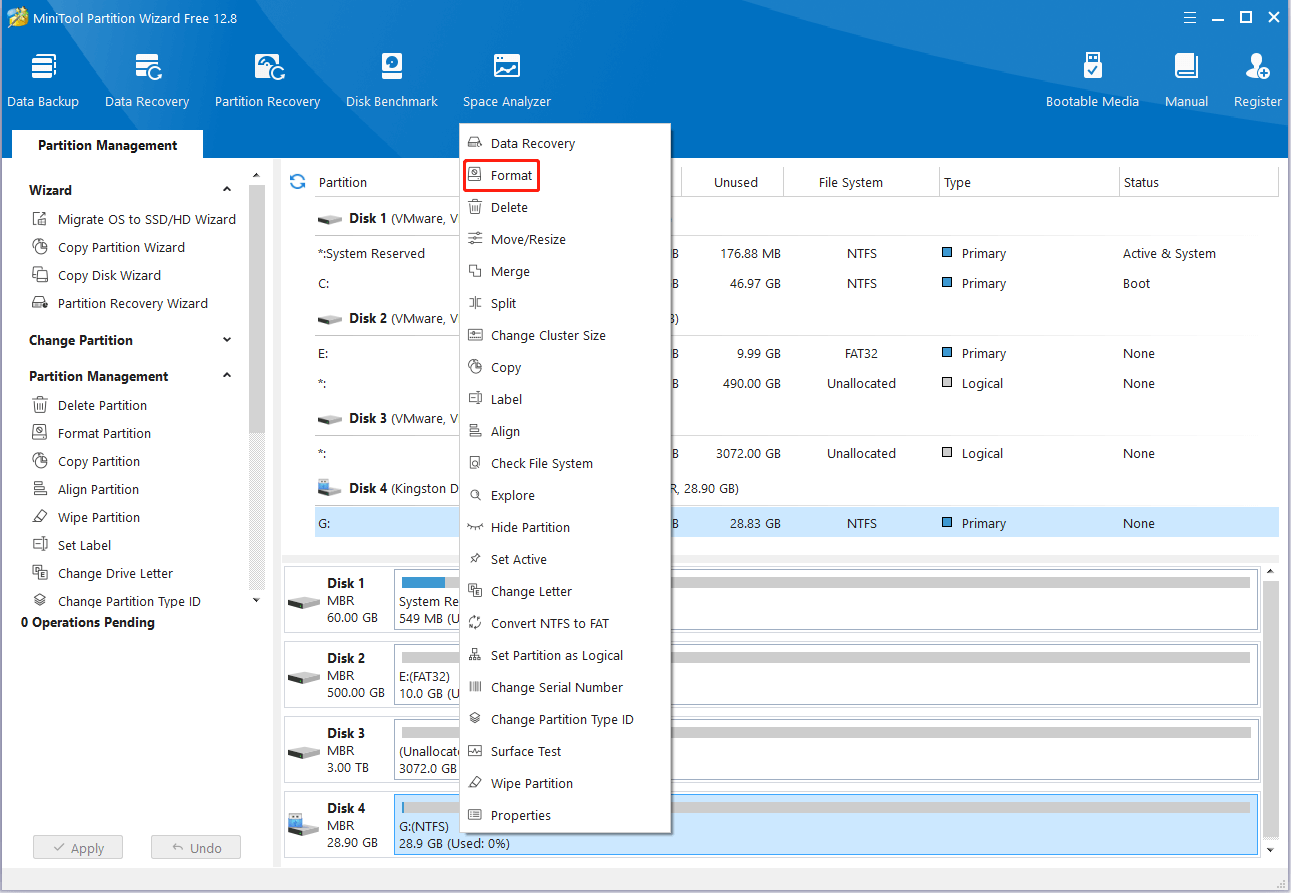Choose Align in context menu
This screenshot has height=893, width=1291.
(x=564, y=432)
